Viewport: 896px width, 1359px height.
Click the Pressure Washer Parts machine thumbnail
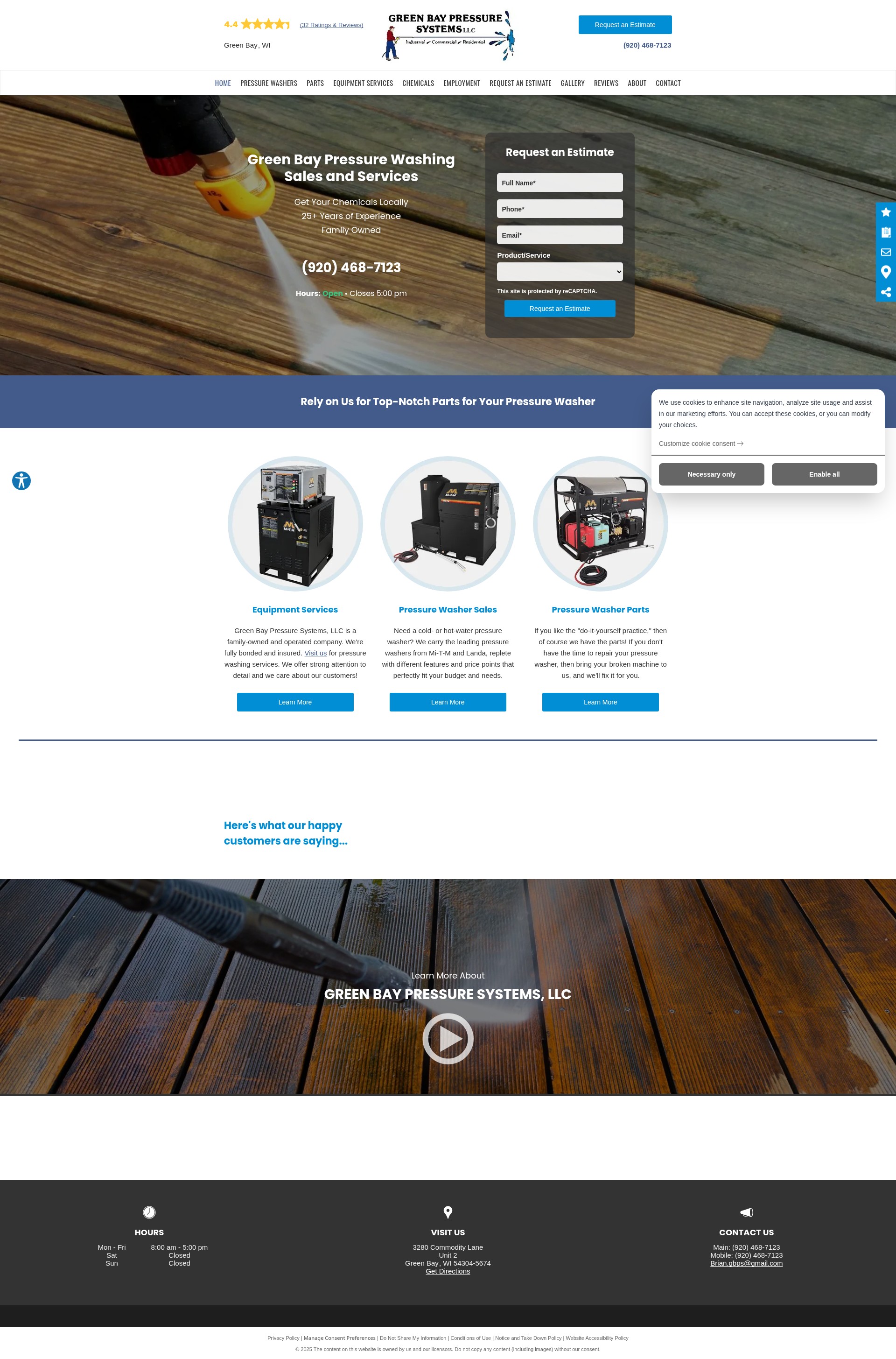(x=600, y=523)
